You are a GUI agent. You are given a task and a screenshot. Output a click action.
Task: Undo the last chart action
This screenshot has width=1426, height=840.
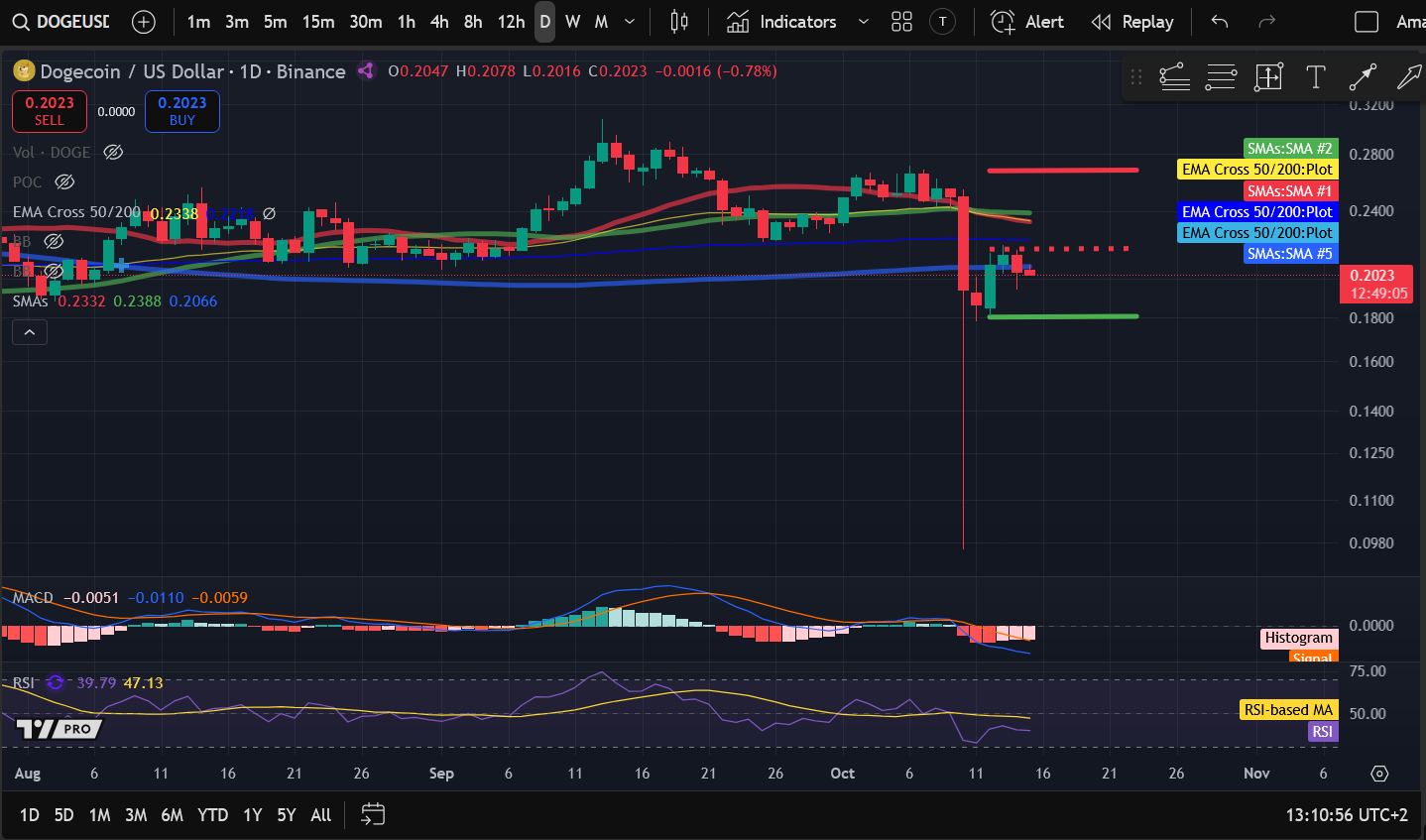click(x=1220, y=22)
